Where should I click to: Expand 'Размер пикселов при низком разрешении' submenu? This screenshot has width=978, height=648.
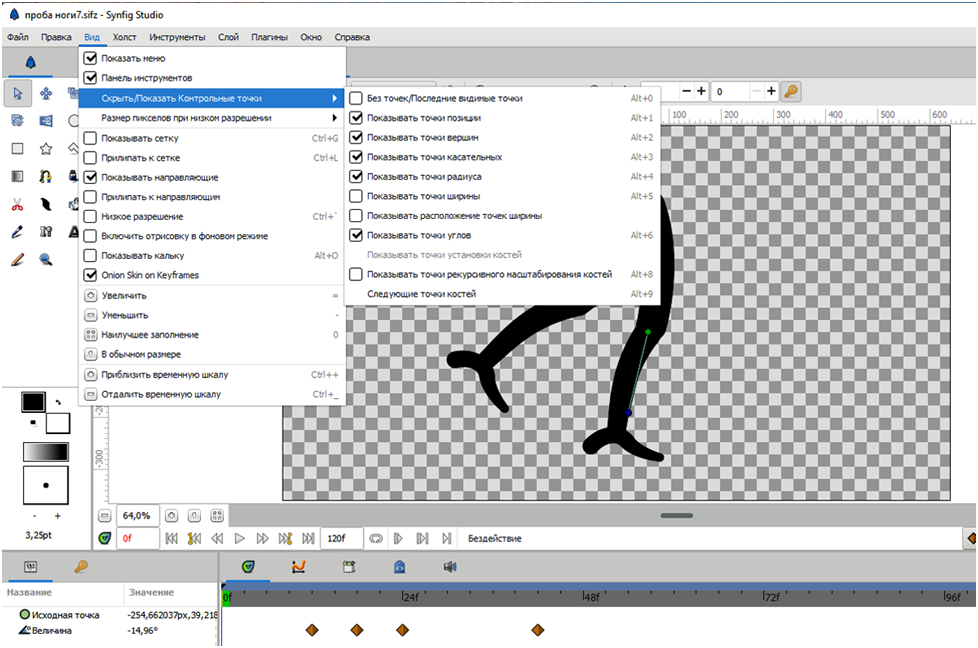pos(212,118)
